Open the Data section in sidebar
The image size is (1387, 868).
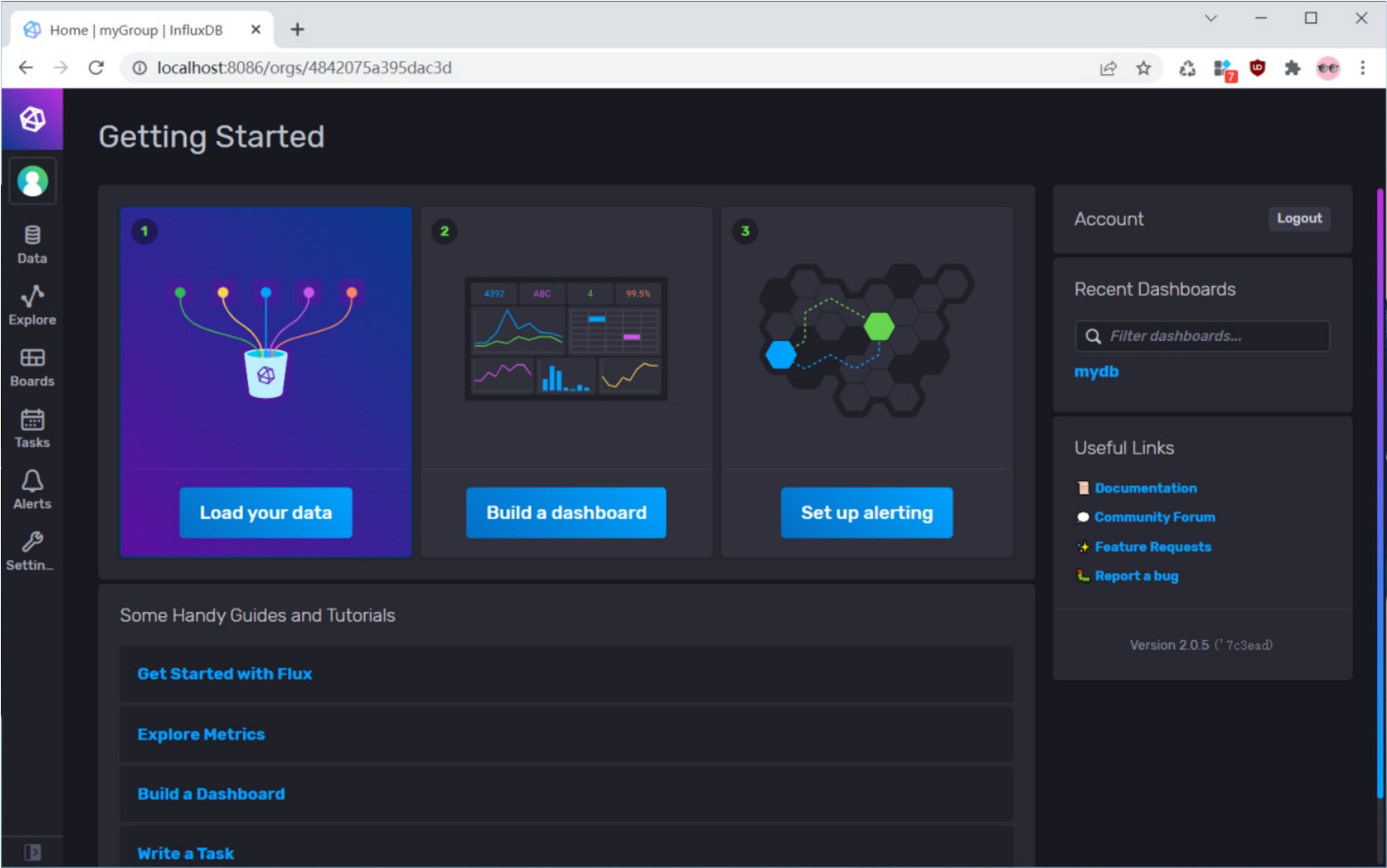(32, 244)
